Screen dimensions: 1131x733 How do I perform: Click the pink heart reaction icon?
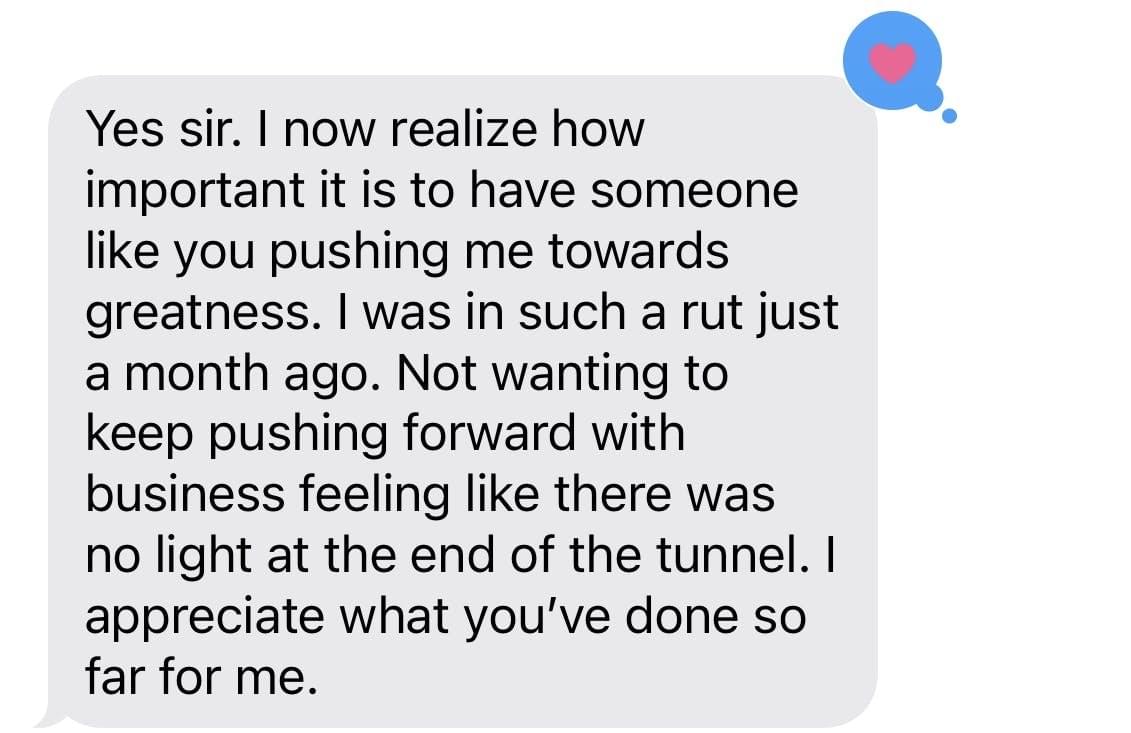(x=892, y=61)
